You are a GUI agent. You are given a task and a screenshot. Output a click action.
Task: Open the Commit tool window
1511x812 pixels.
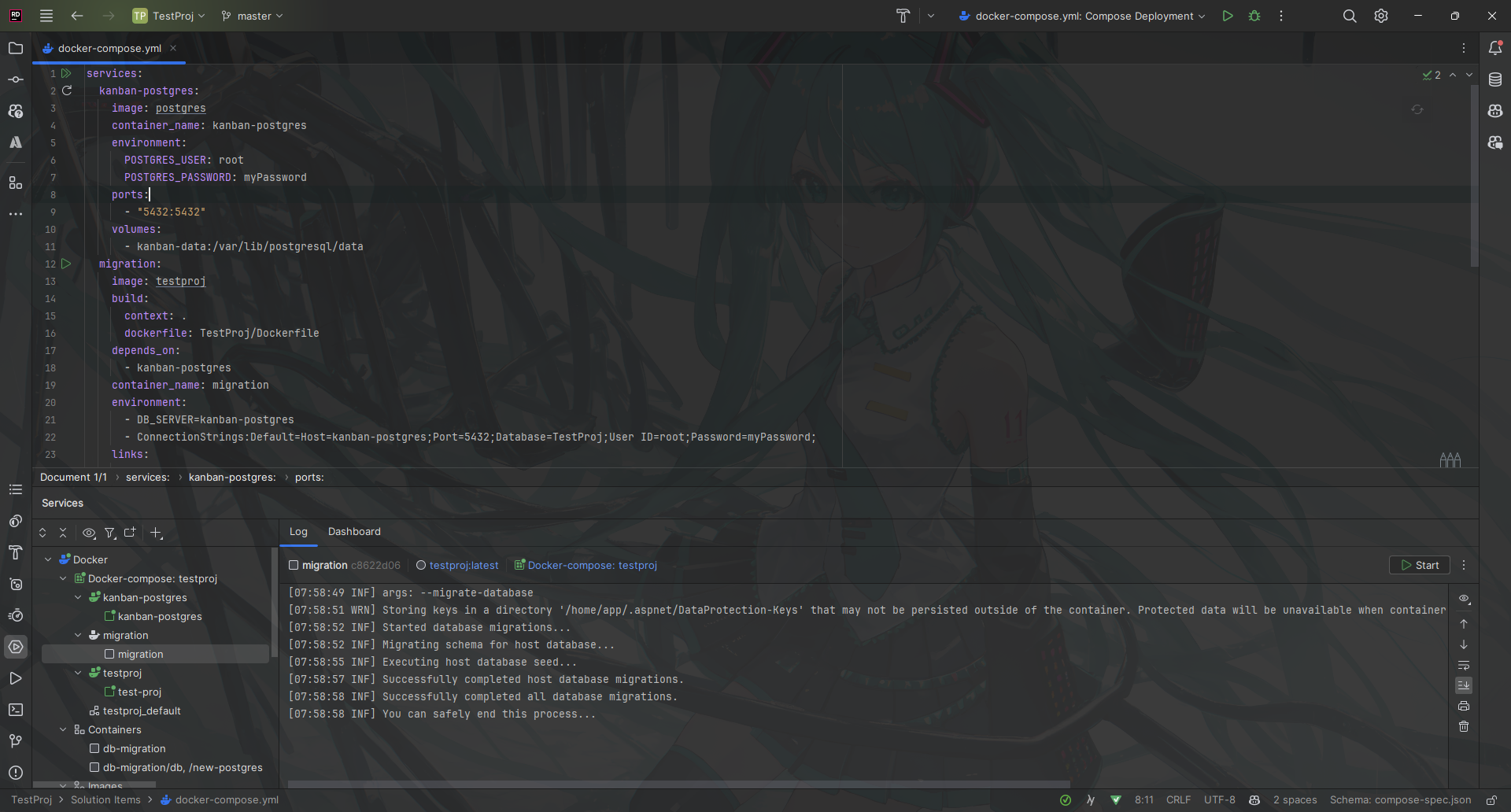[16, 79]
